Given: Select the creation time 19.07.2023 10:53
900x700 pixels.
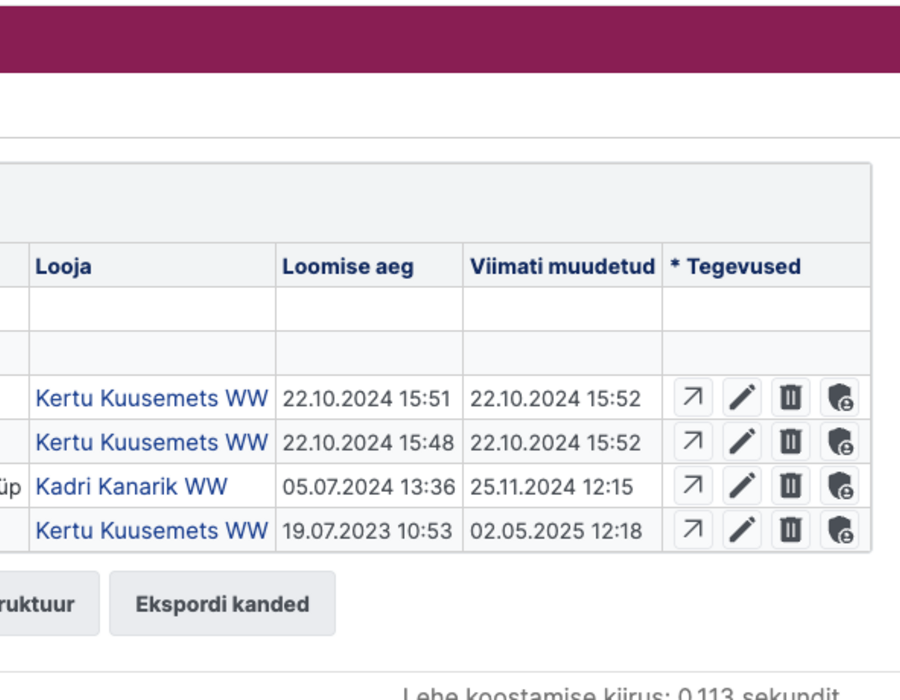Looking at the screenshot, I should [x=367, y=531].
